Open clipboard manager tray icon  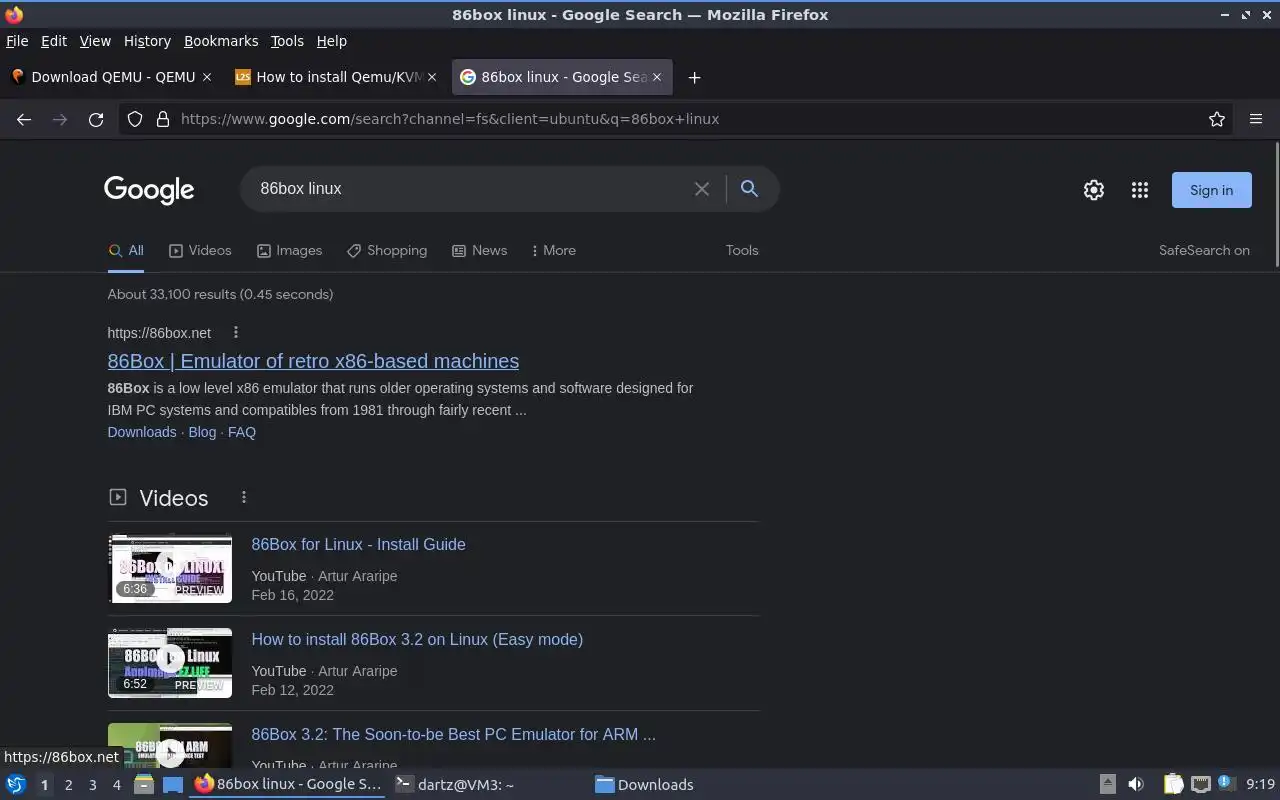[1173, 785]
